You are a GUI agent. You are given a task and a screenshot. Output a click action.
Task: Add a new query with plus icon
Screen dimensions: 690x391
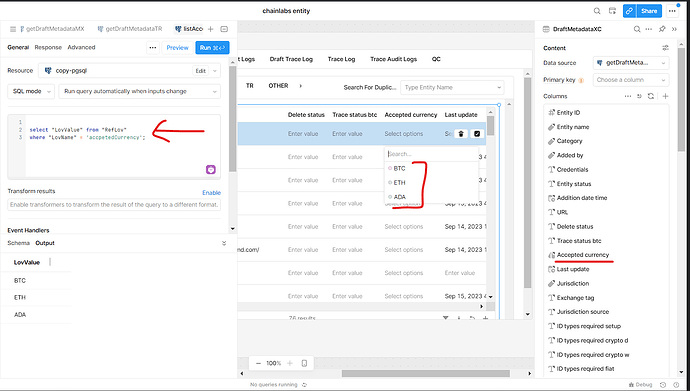(210, 29)
